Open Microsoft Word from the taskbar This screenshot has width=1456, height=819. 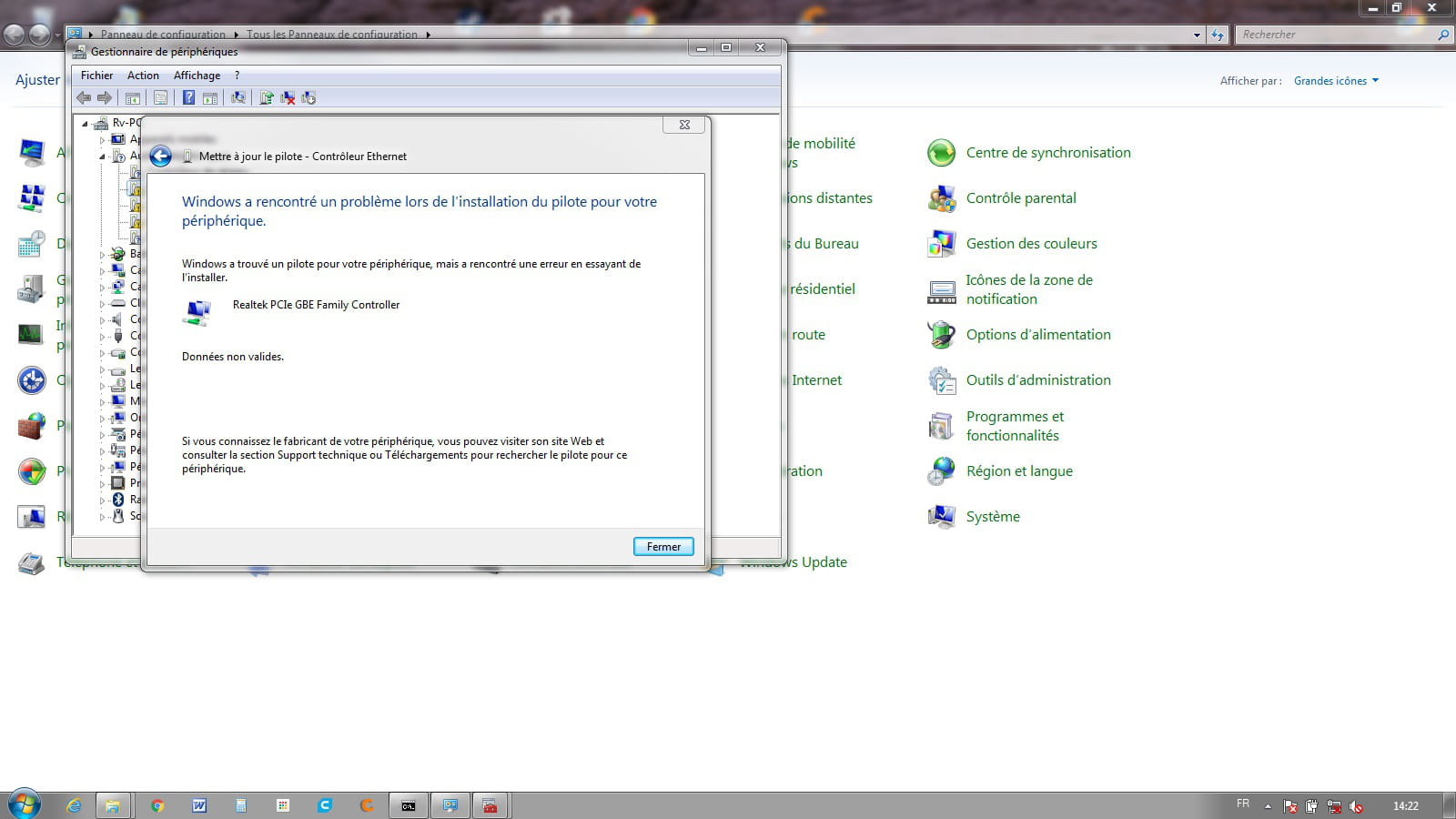pos(199,805)
